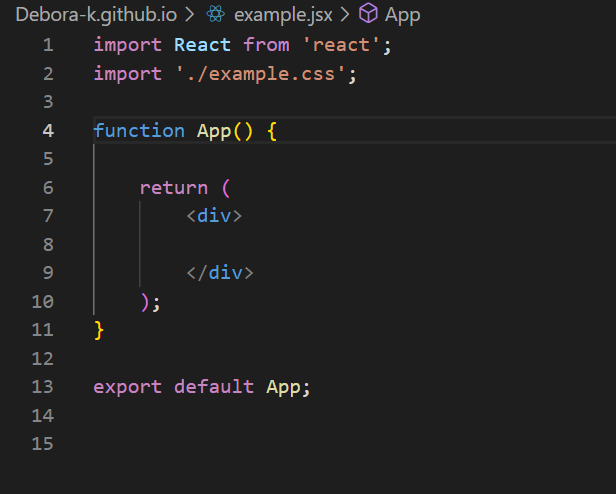This screenshot has height=494, width=616.
Task: Click the opening div tag
Action: coord(214,216)
